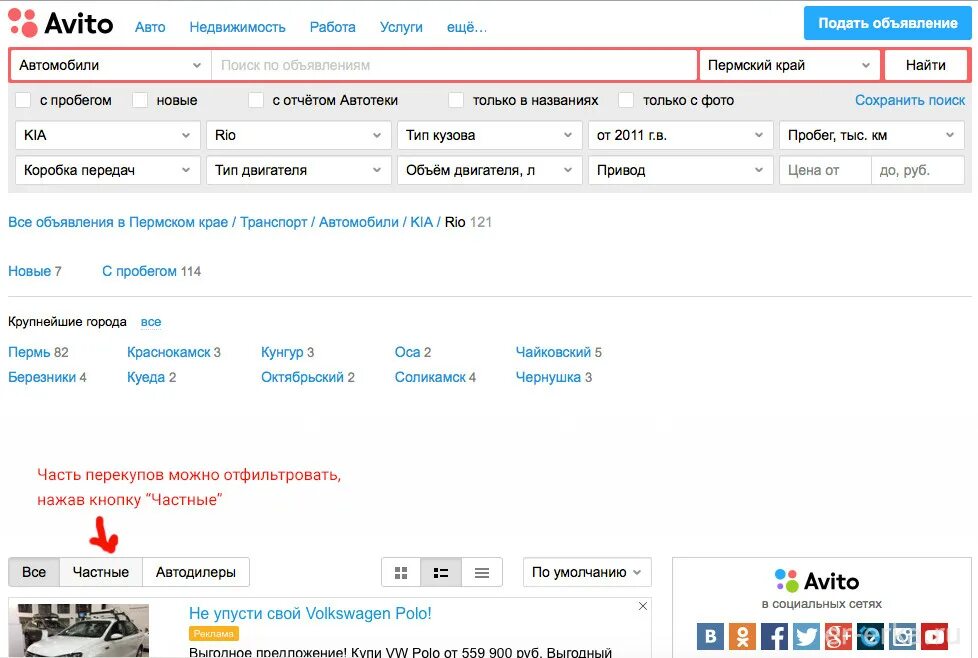The image size is (978, 658).
Task: Click the Avito logo in the header
Action: [61, 23]
